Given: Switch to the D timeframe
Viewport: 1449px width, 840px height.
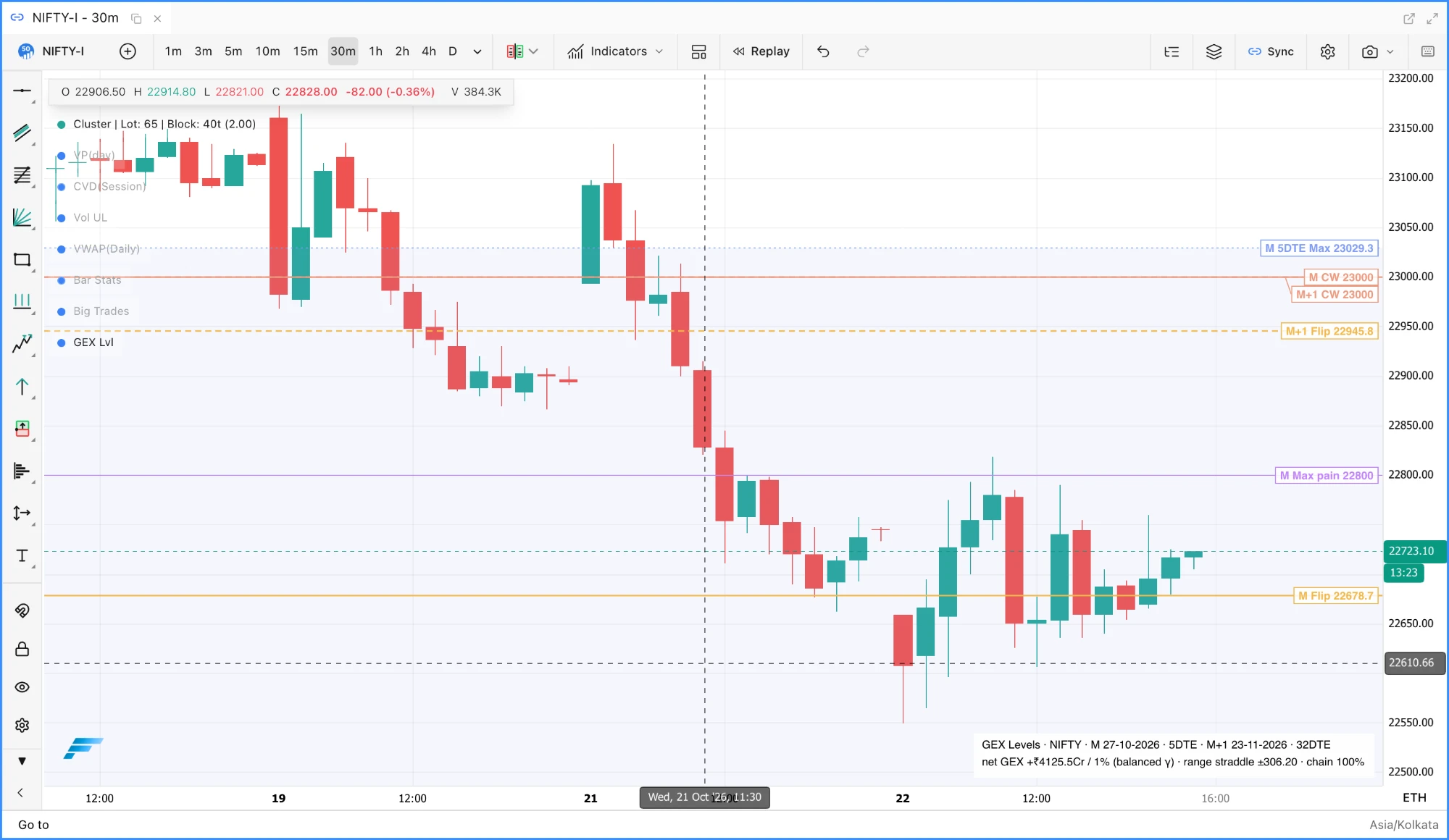Looking at the screenshot, I should pyautogui.click(x=453, y=51).
